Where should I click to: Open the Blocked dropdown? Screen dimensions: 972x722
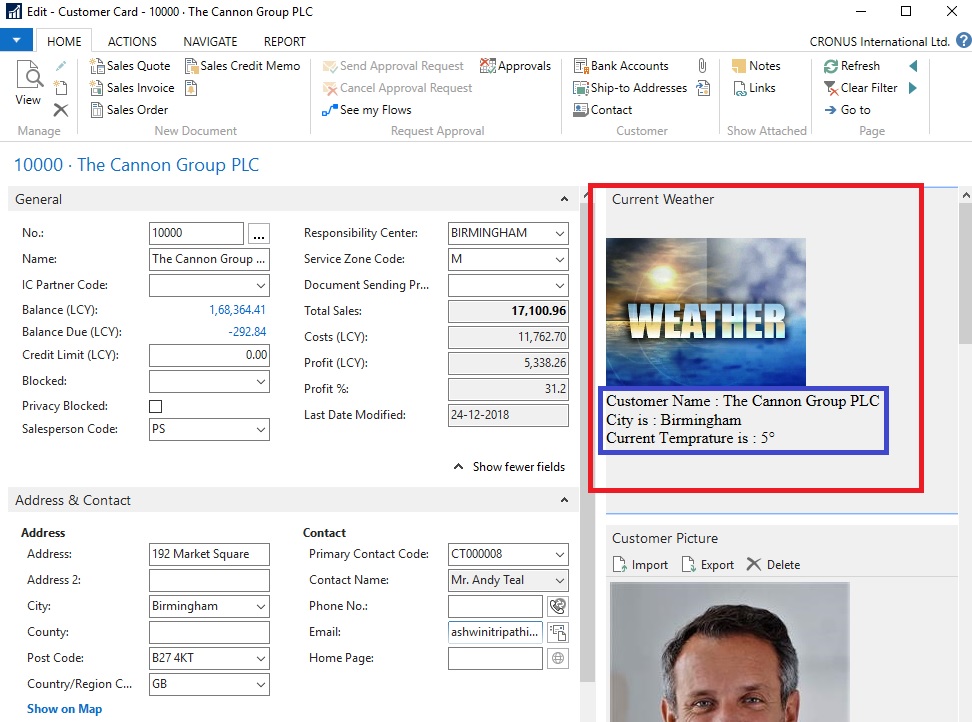260,381
